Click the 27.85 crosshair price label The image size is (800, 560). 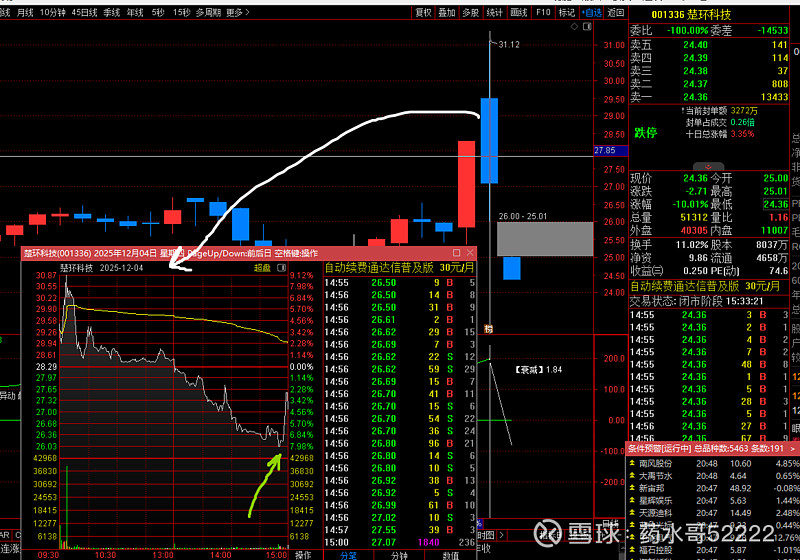(x=611, y=150)
